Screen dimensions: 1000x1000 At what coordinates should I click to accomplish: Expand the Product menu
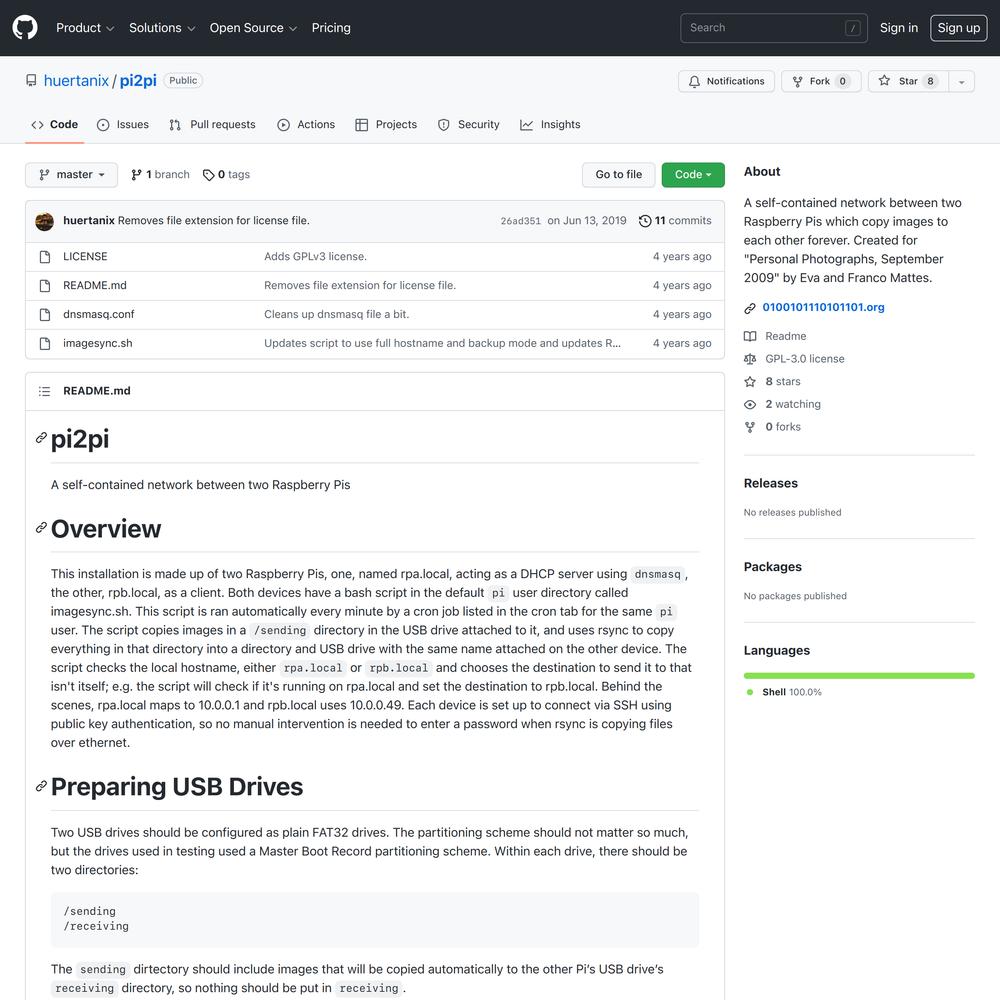pyautogui.click(x=85, y=28)
